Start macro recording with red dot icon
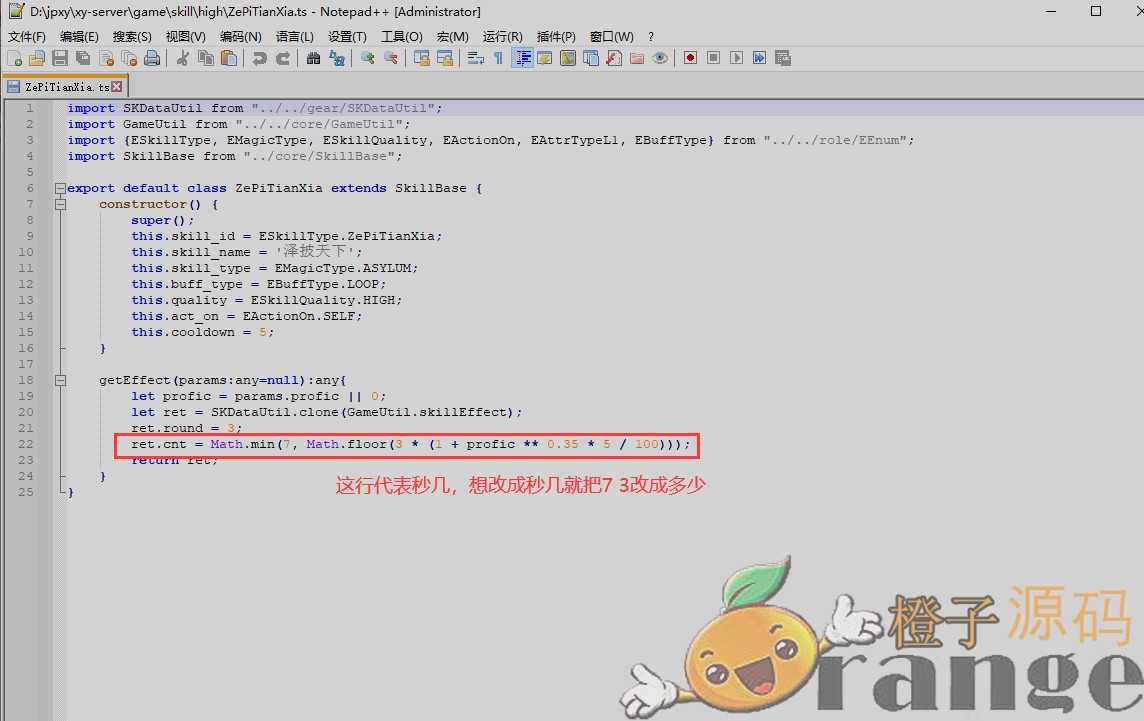Image resolution: width=1144 pixels, height=721 pixels. (x=690, y=59)
